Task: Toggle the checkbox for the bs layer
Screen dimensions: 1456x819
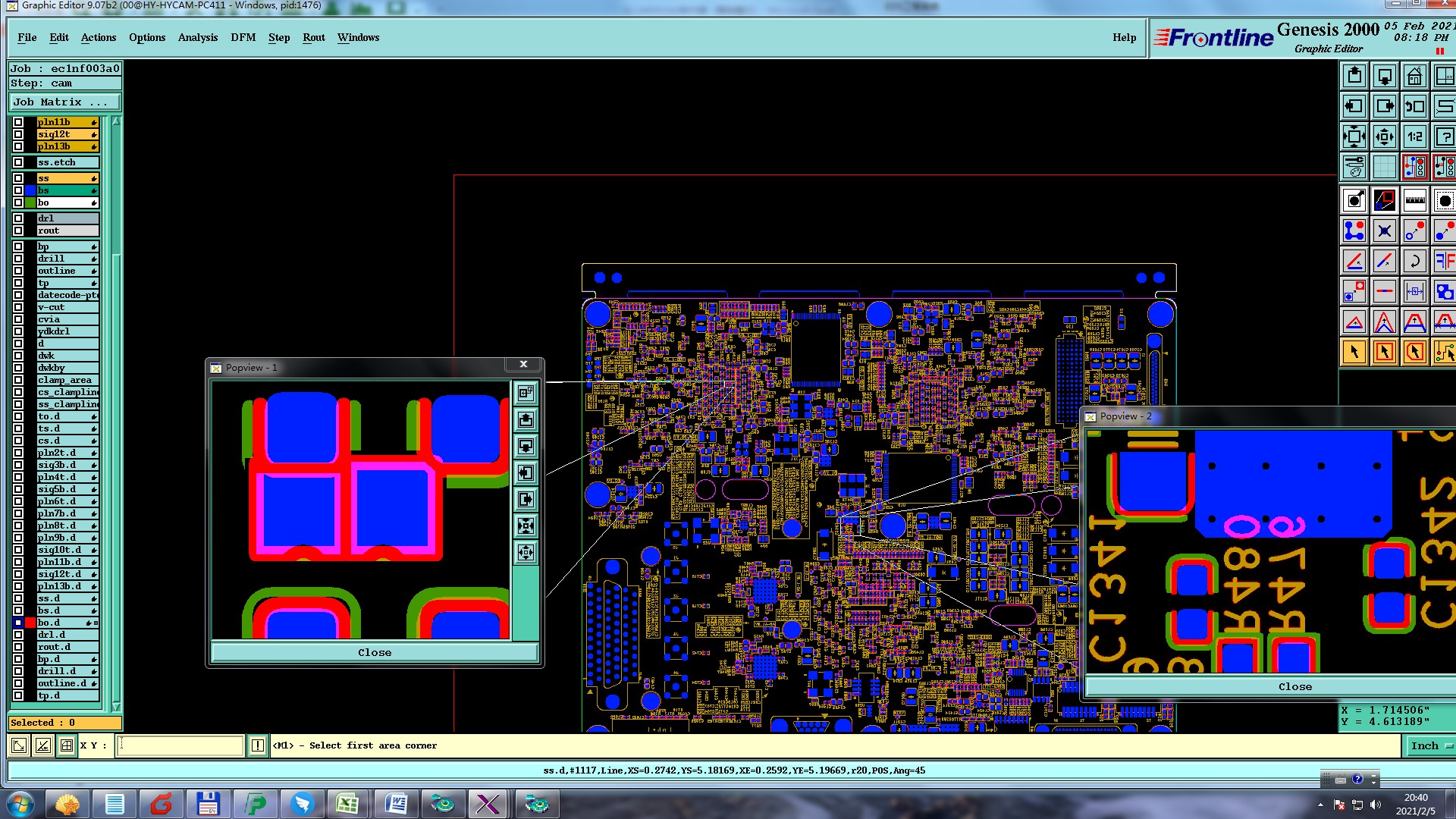Action: click(18, 190)
